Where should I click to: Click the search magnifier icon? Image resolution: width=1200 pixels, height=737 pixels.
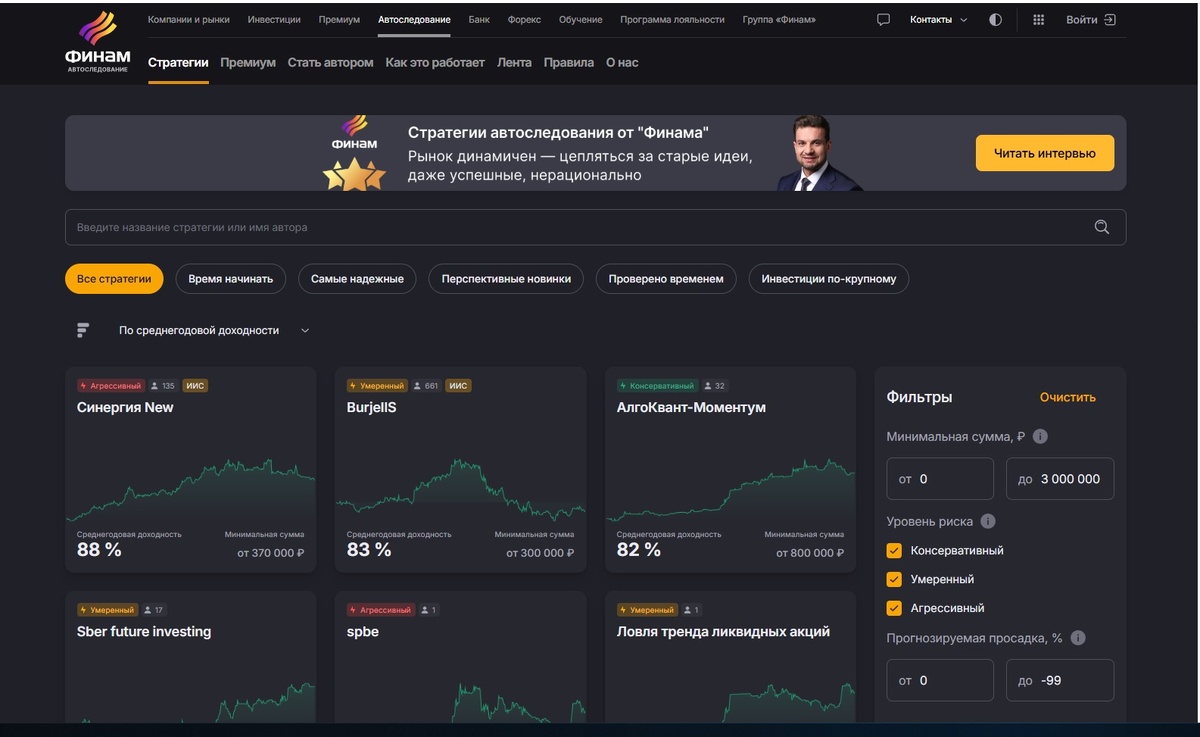click(1102, 227)
